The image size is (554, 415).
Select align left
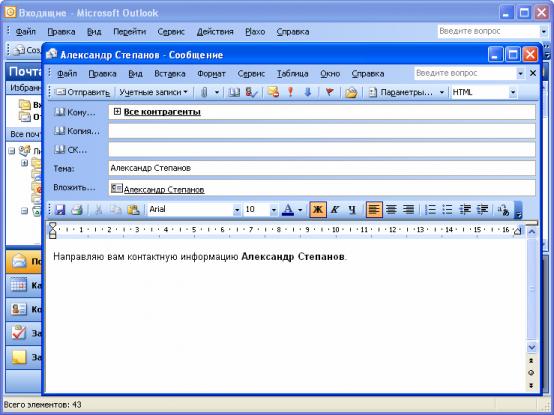pos(374,209)
